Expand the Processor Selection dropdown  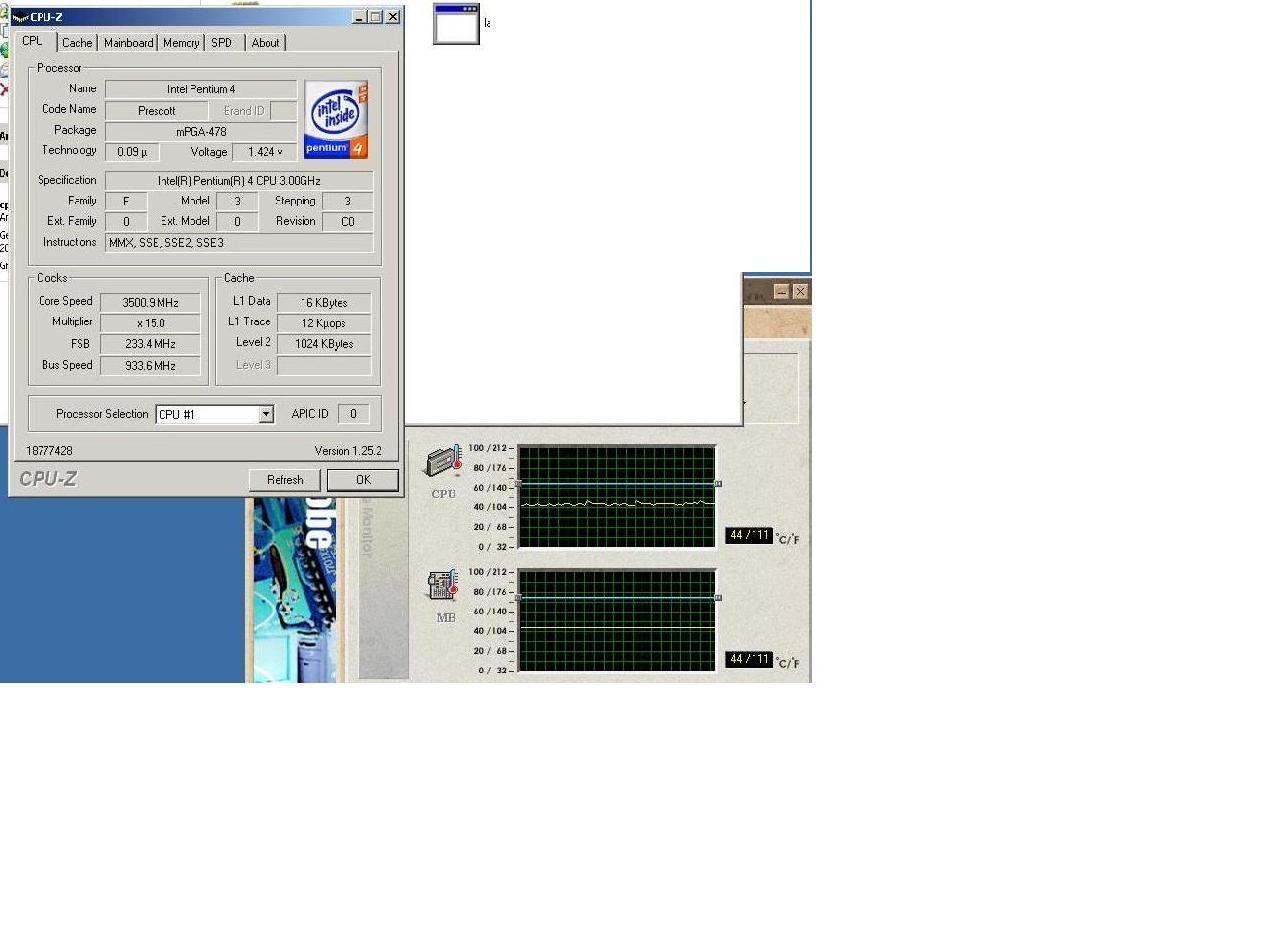266,414
